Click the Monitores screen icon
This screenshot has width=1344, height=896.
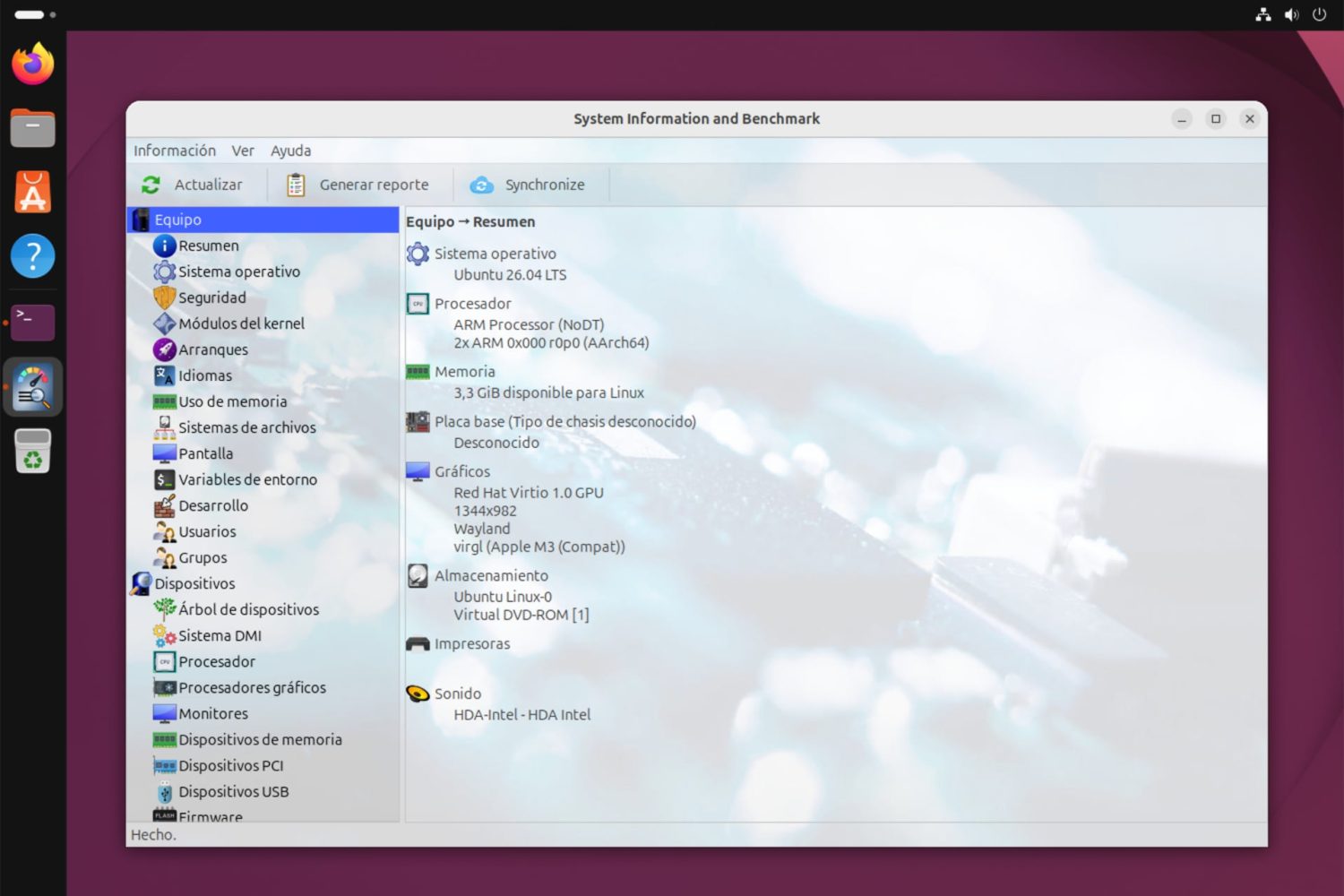pyautogui.click(x=164, y=713)
